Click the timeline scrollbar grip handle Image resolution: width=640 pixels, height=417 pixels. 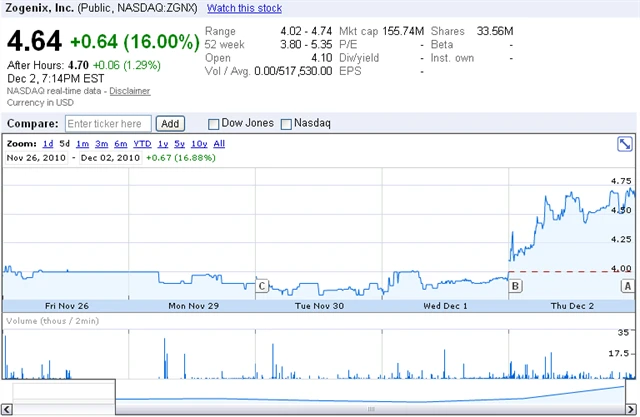pos(370,409)
